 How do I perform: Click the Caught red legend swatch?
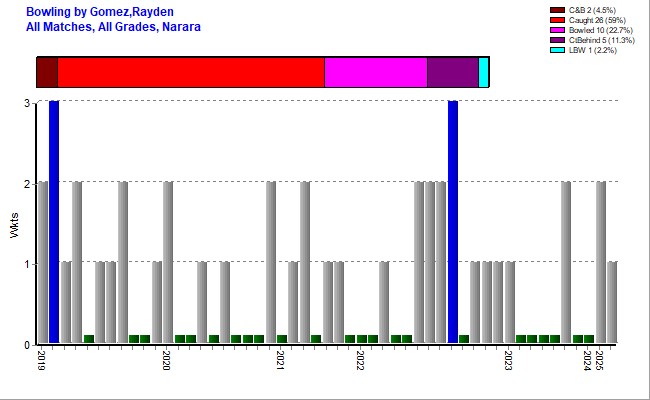557,20
